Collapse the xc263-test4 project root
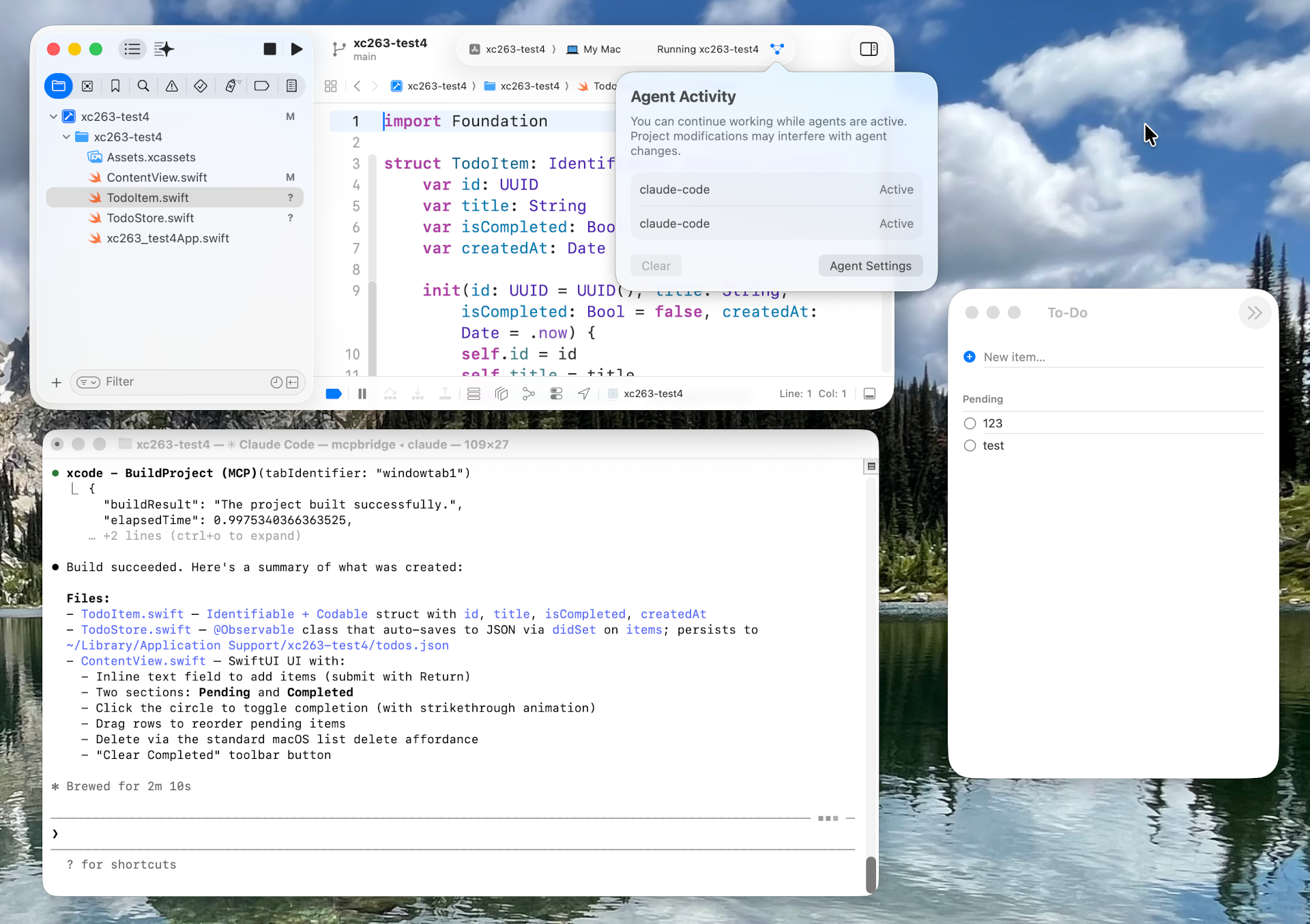The width and height of the screenshot is (1310, 924). pos(53,117)
